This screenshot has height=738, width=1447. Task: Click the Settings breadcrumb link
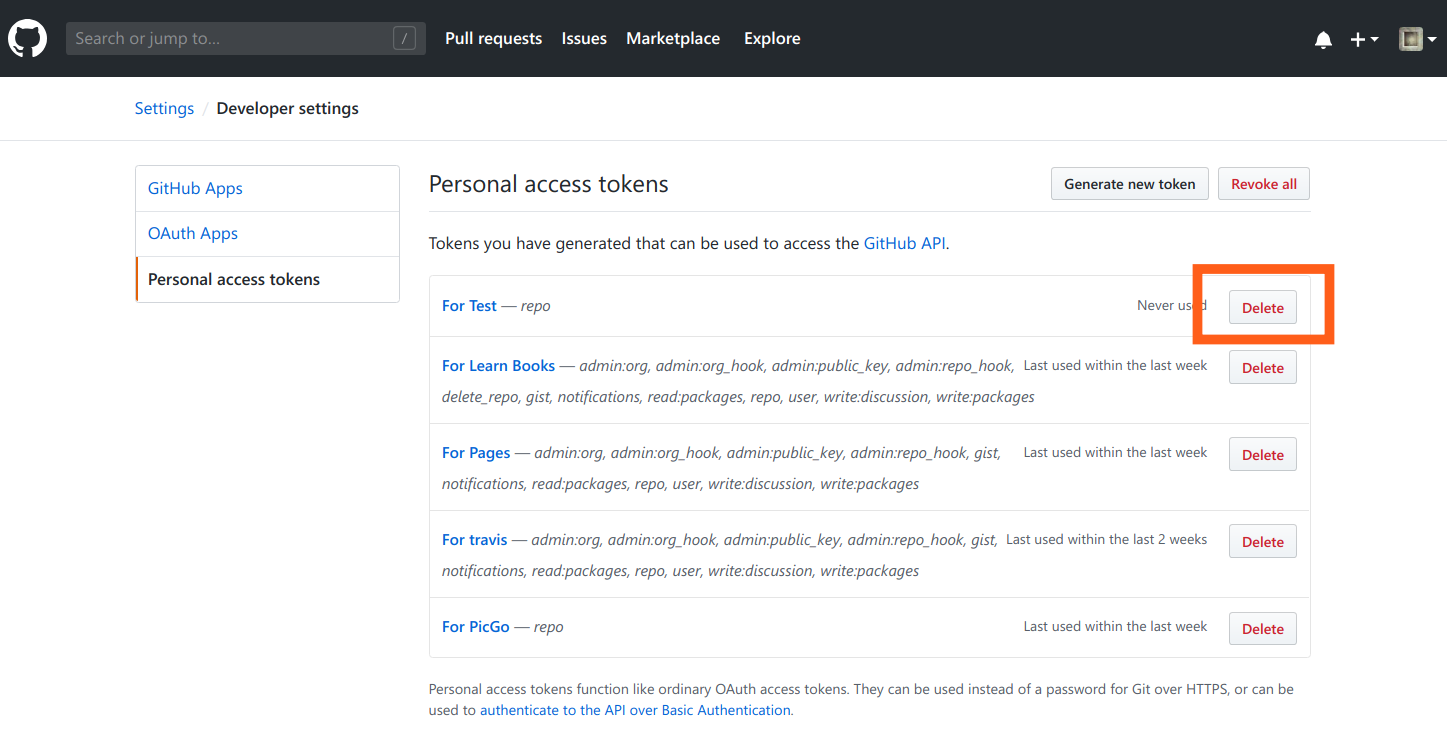tap(164, 109)
